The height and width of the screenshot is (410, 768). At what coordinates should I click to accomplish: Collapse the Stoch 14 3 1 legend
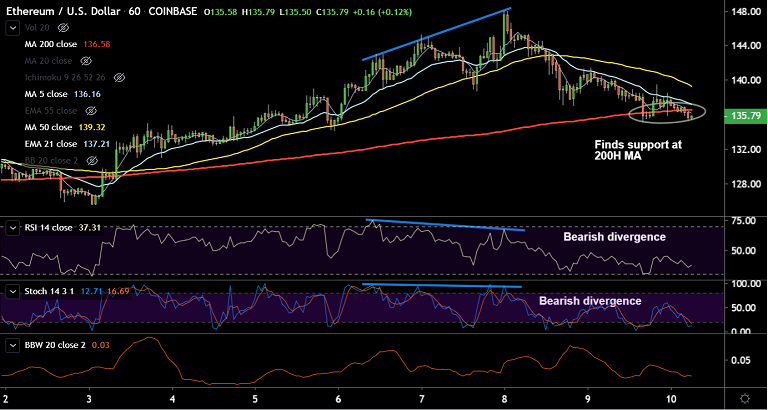(x=13, y=292)
